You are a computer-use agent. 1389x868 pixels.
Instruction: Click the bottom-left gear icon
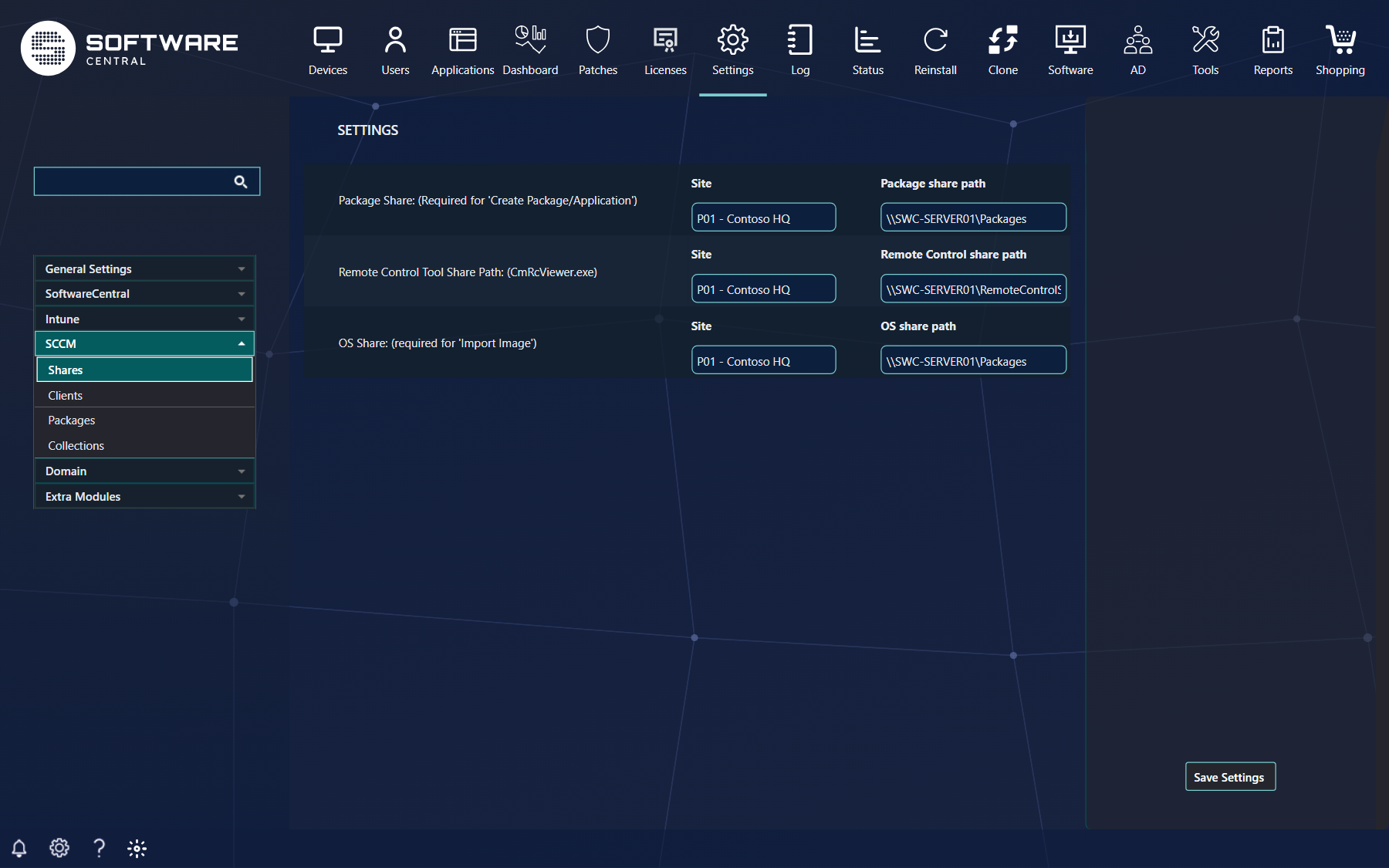(59, 848)
